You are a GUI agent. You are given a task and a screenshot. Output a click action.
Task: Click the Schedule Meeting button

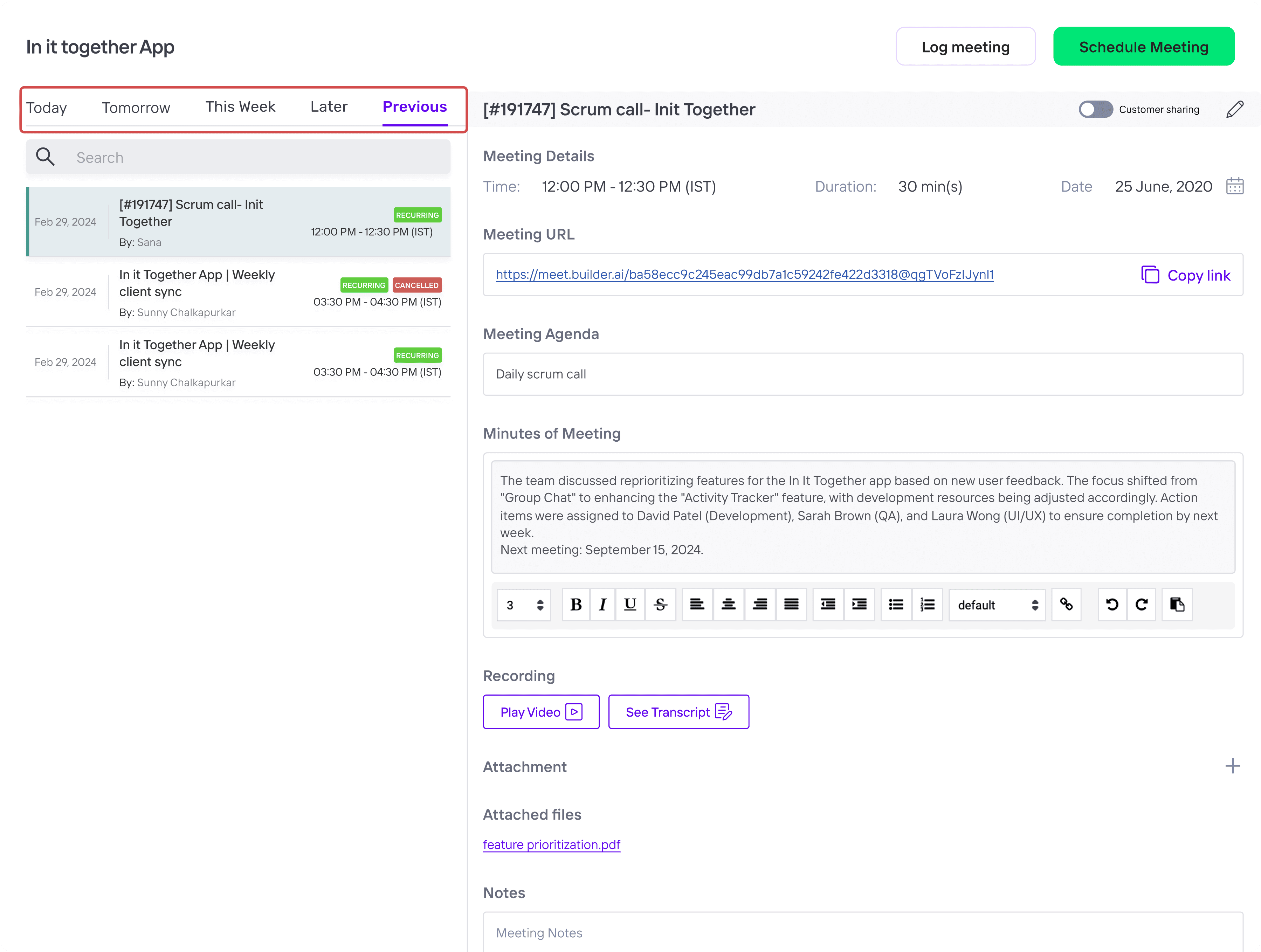[x=1144, y=47]
